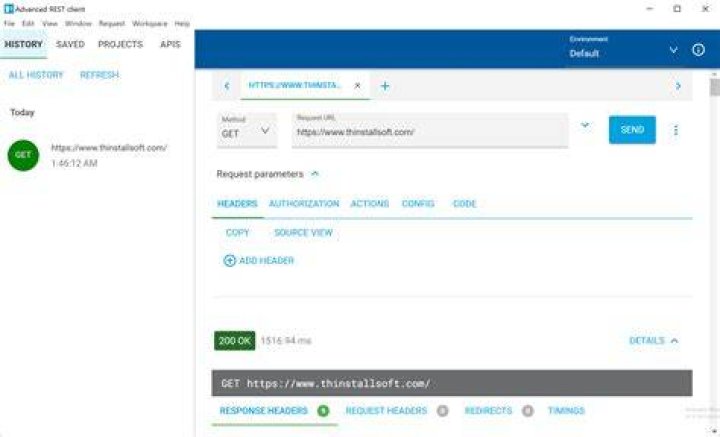This screenshot has width=720, height=437.
Task: Collapse response Details
Action: pos(653,341)
